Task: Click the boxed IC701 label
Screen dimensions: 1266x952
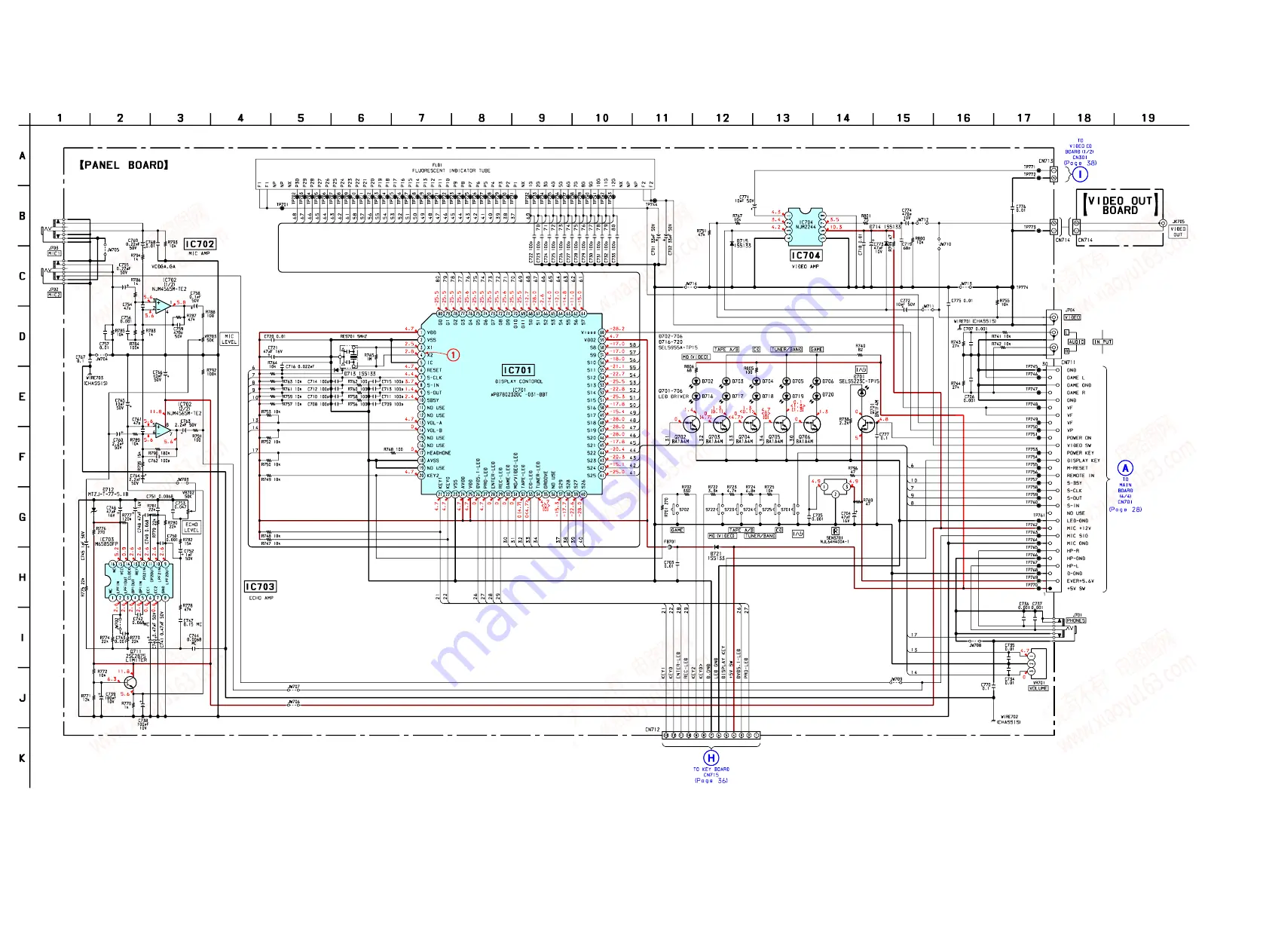Action: click(518, 370)
